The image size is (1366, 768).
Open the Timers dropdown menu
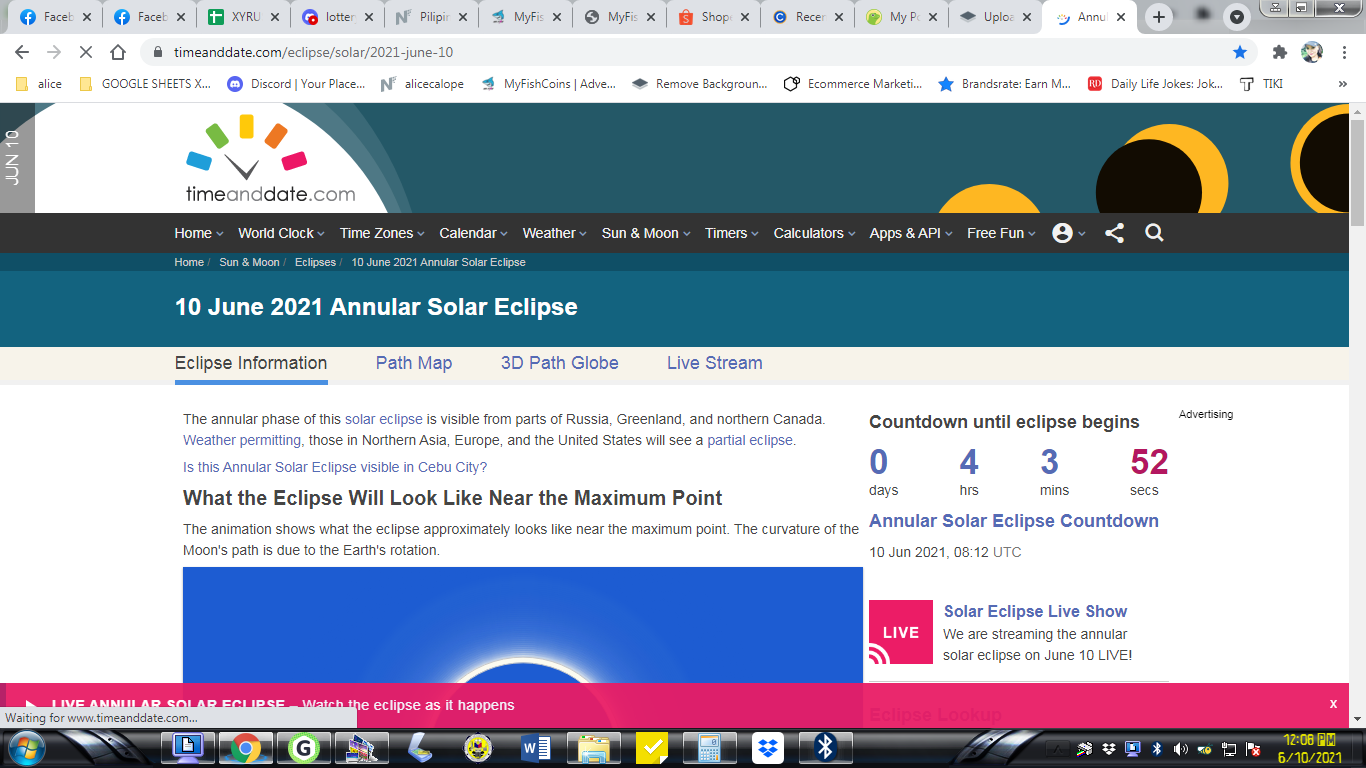732,233
